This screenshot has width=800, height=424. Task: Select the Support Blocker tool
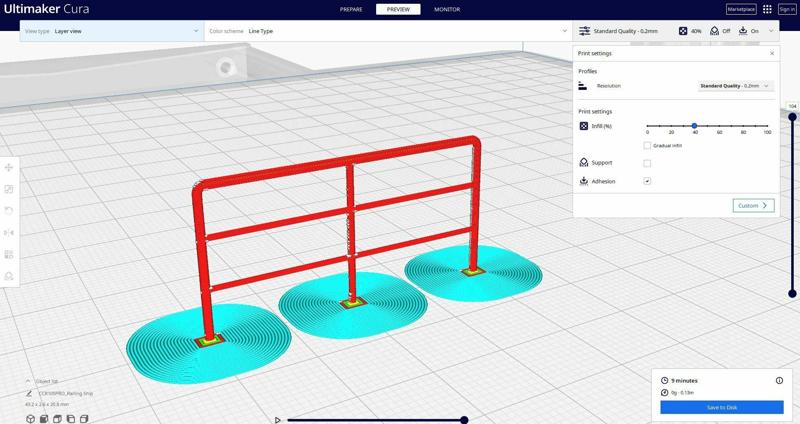coord(9,276)
